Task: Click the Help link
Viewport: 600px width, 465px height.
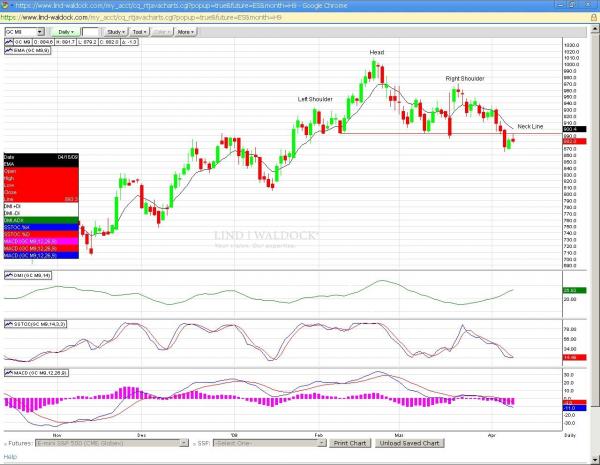Action: [10, 457]
